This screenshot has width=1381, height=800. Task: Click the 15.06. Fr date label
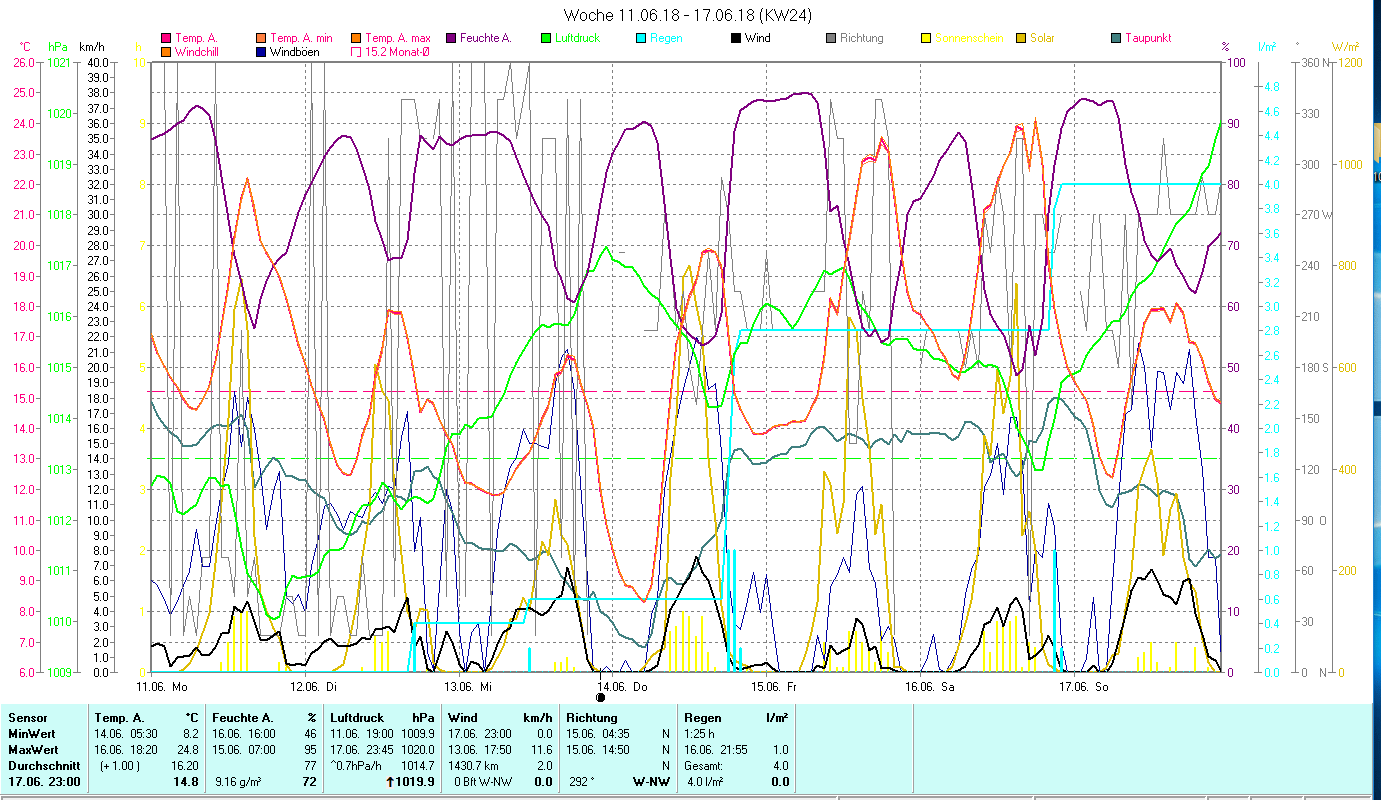coord(775,687)
